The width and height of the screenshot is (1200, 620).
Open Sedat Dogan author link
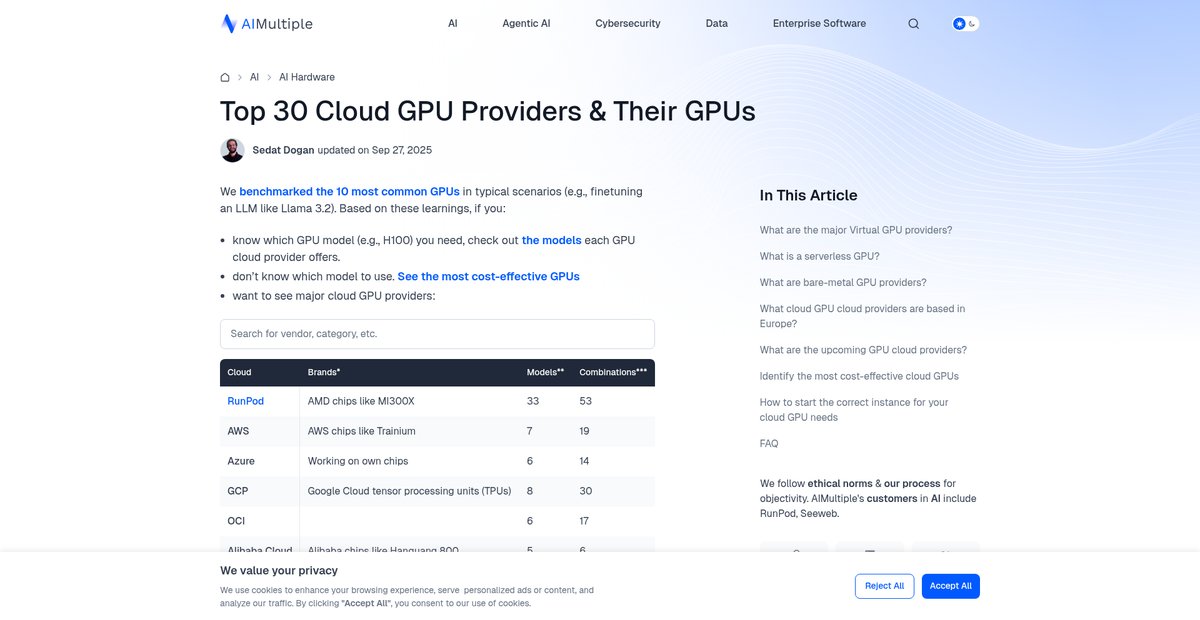click(283, 150)
